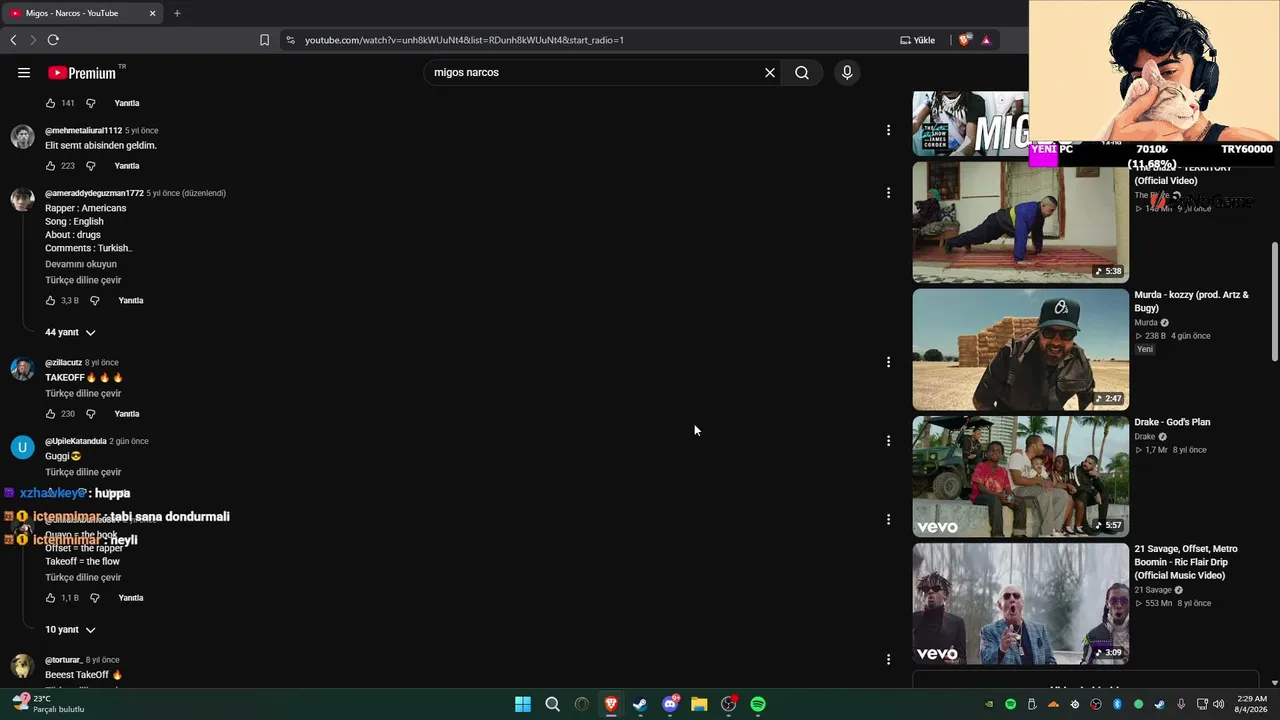The width and height of the screenshot is (1280, 720).
Task: Open the @torturar_ profile avatar
Action: pos(22,666)
